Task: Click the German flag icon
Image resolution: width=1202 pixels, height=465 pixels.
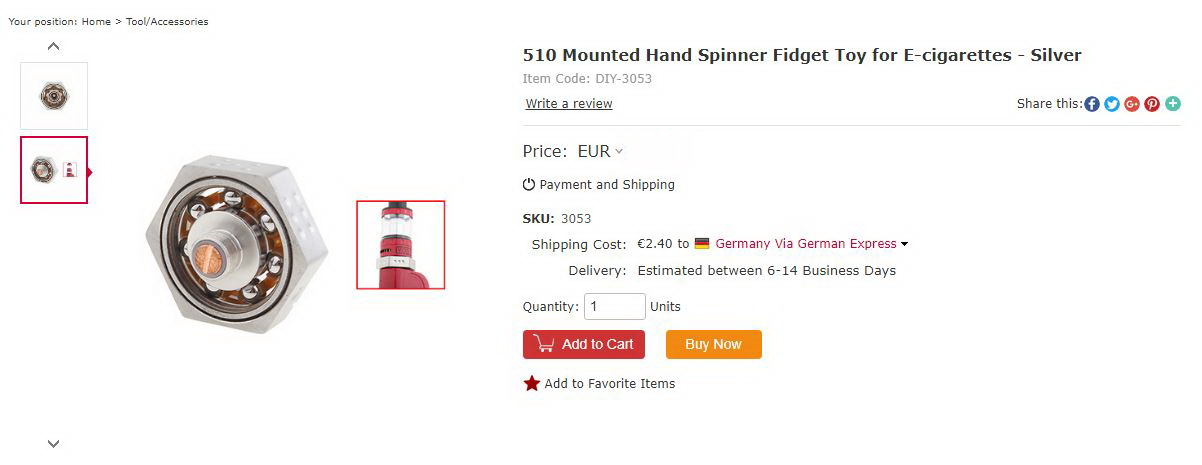Action: [702, 243]
